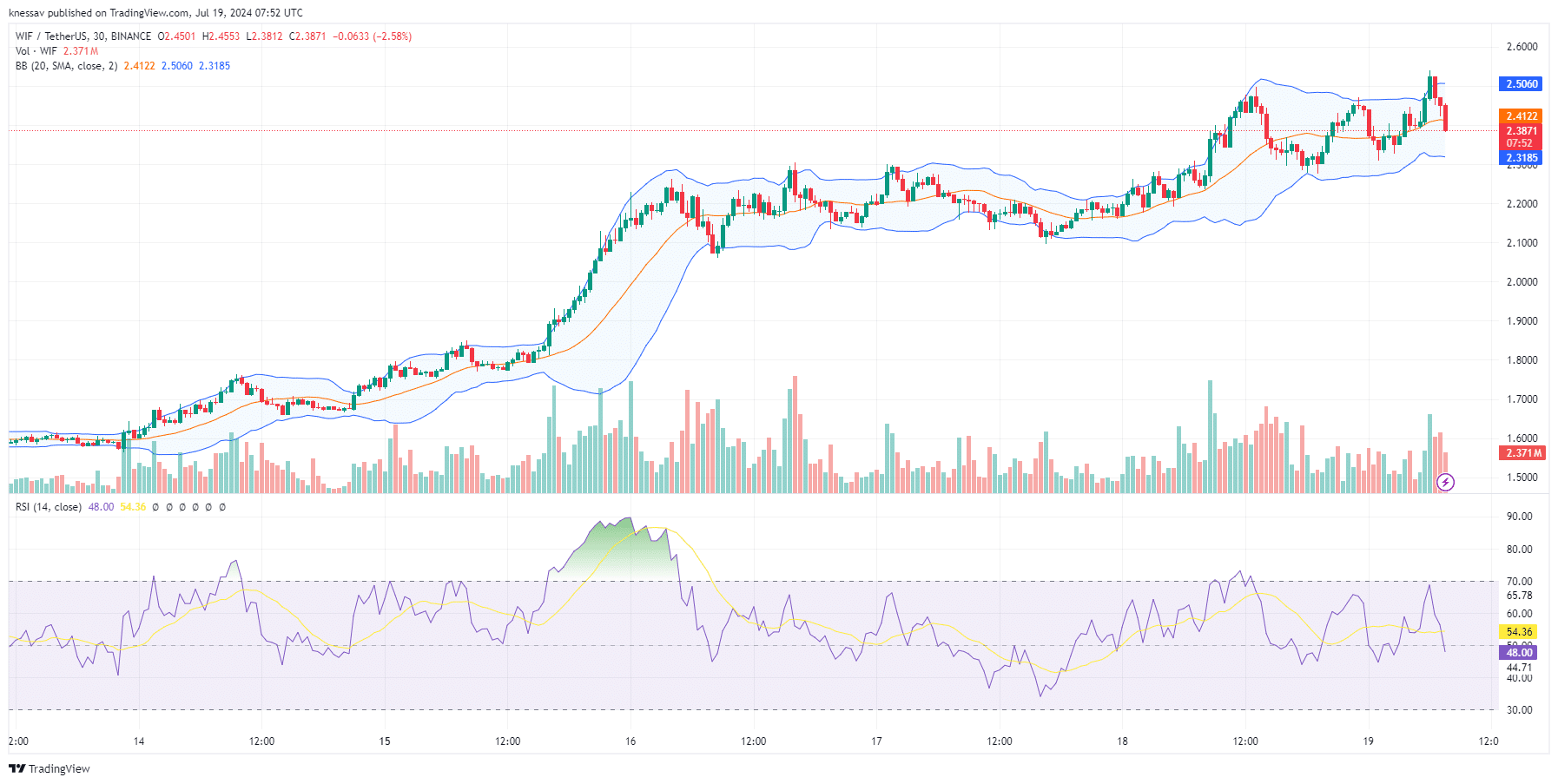The width and height of the screenshot is (1558, 784).
Task: Click 2.5060 value in BB legend
Action: pos(177,66)
